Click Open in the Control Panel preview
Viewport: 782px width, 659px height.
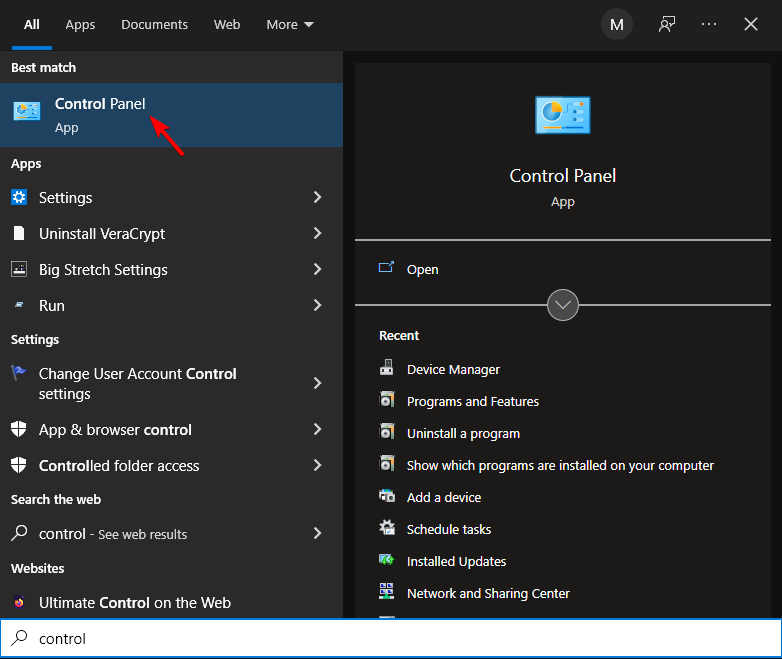422,269
